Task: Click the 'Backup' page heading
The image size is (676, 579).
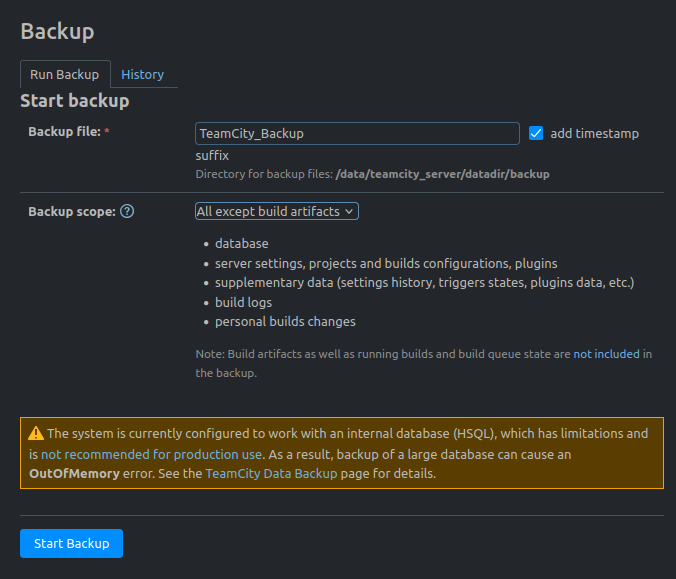Action: click(57, 31)
